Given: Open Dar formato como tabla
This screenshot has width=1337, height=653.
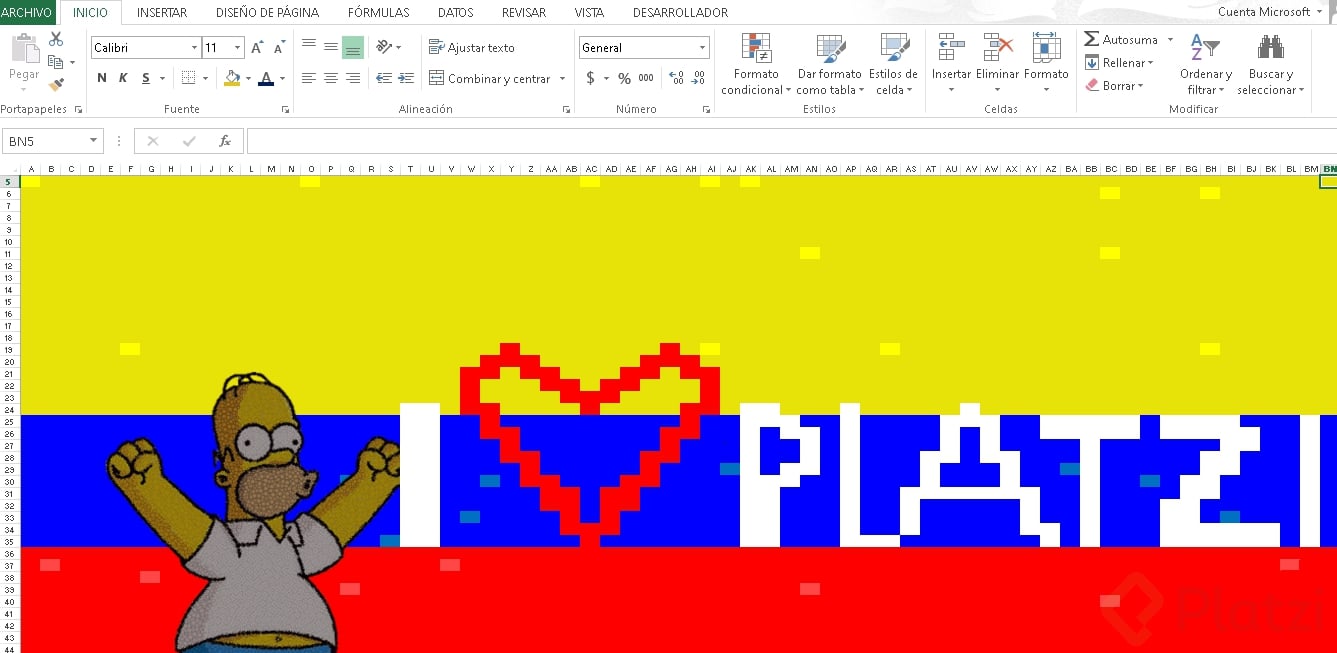Looking at the screenshot, I should [x=830, y=64].
